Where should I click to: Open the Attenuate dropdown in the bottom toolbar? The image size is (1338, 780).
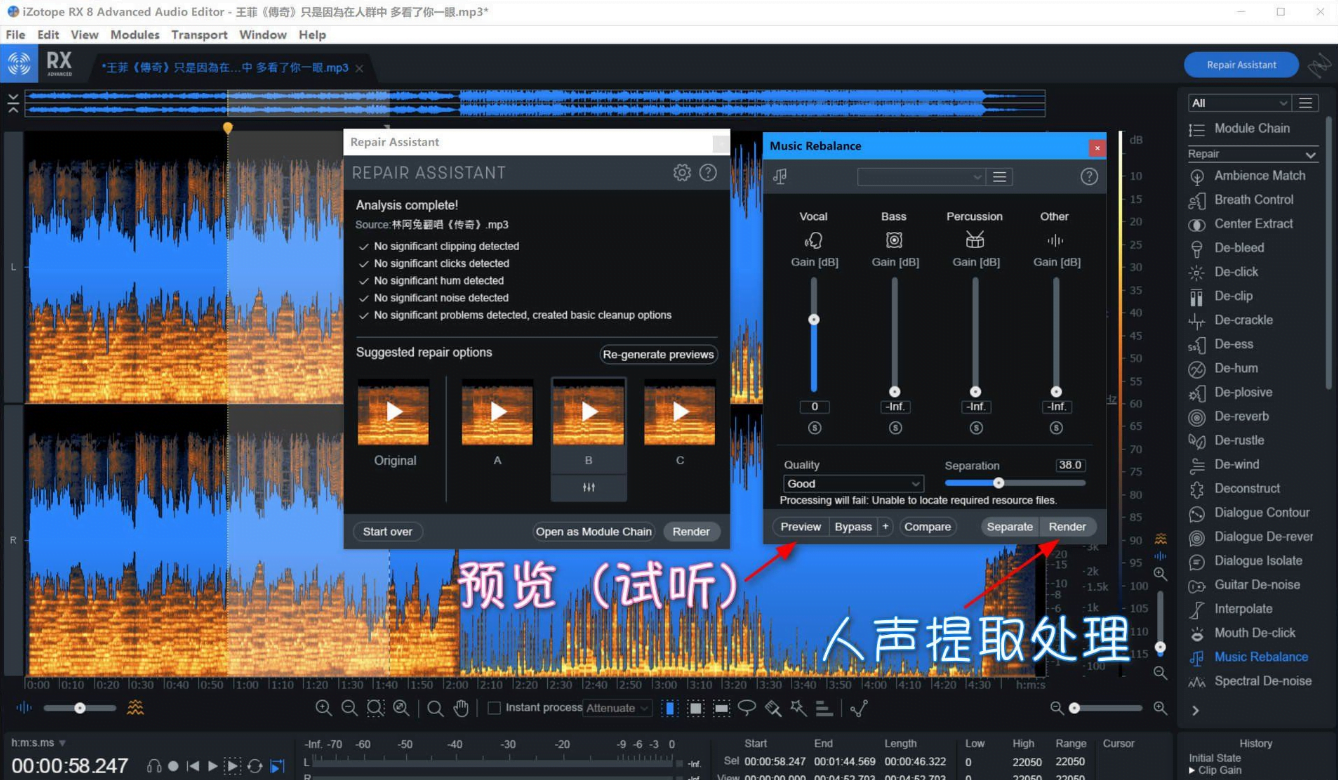[x=617, y=708]
